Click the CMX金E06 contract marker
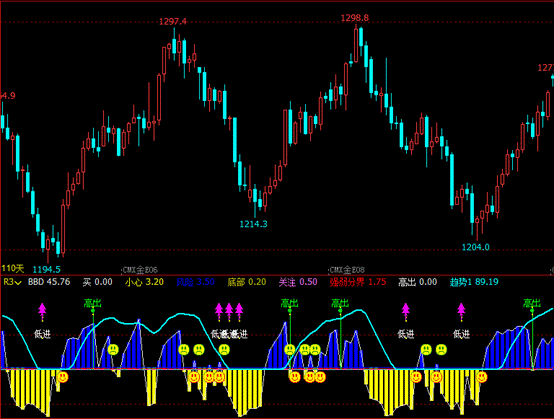The height and width of the screenshot is (419, 554). point(140,270)
